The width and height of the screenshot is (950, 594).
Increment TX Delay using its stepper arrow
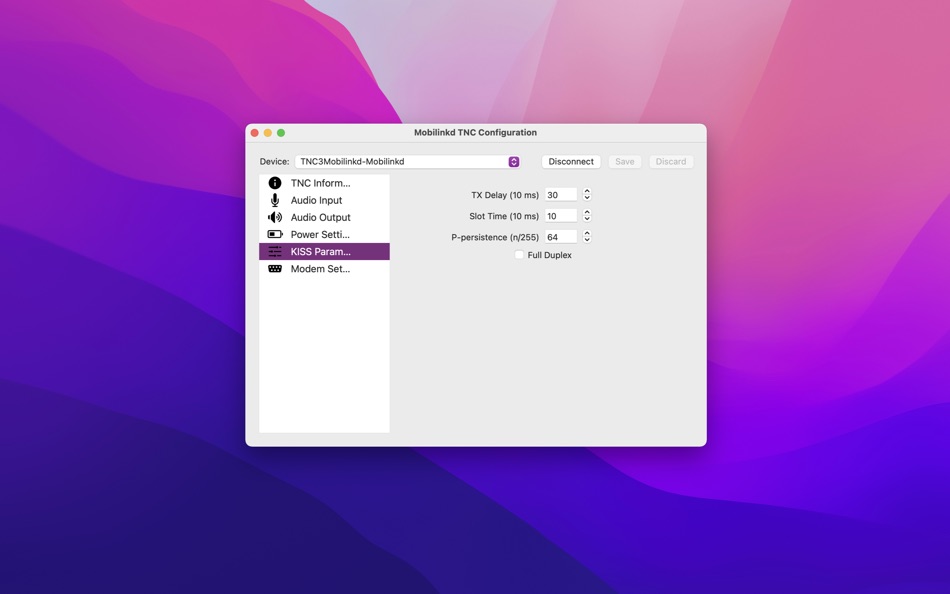click(587, 191)
